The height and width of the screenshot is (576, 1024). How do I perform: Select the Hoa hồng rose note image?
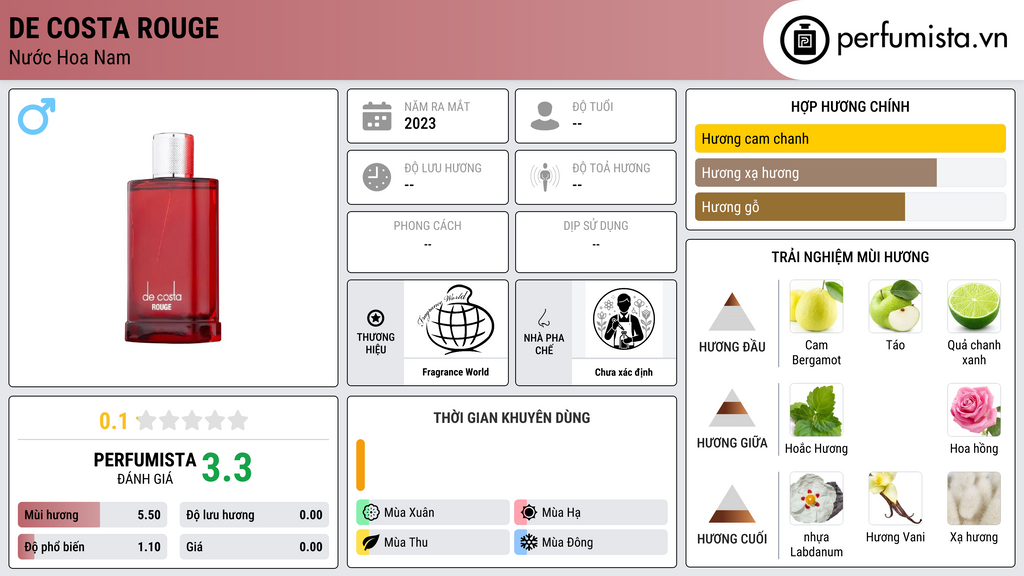pos(974,410)
